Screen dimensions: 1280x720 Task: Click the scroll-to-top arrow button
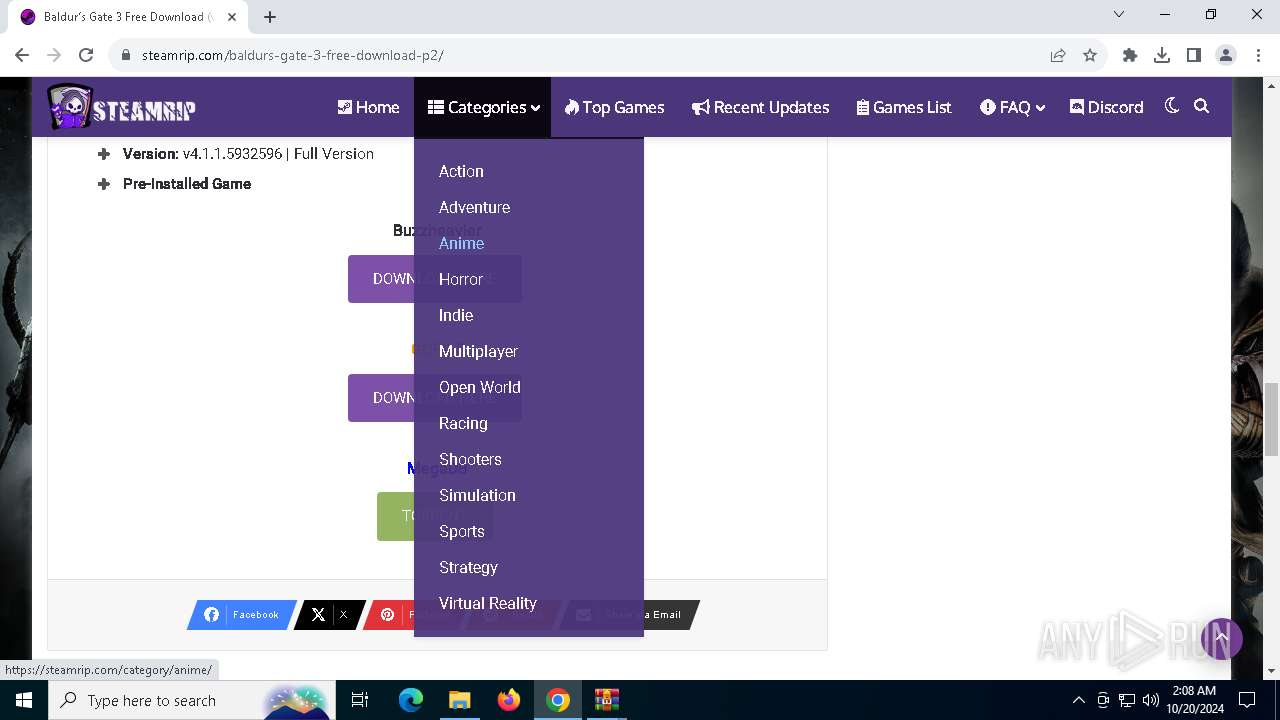coord(1221,638)
